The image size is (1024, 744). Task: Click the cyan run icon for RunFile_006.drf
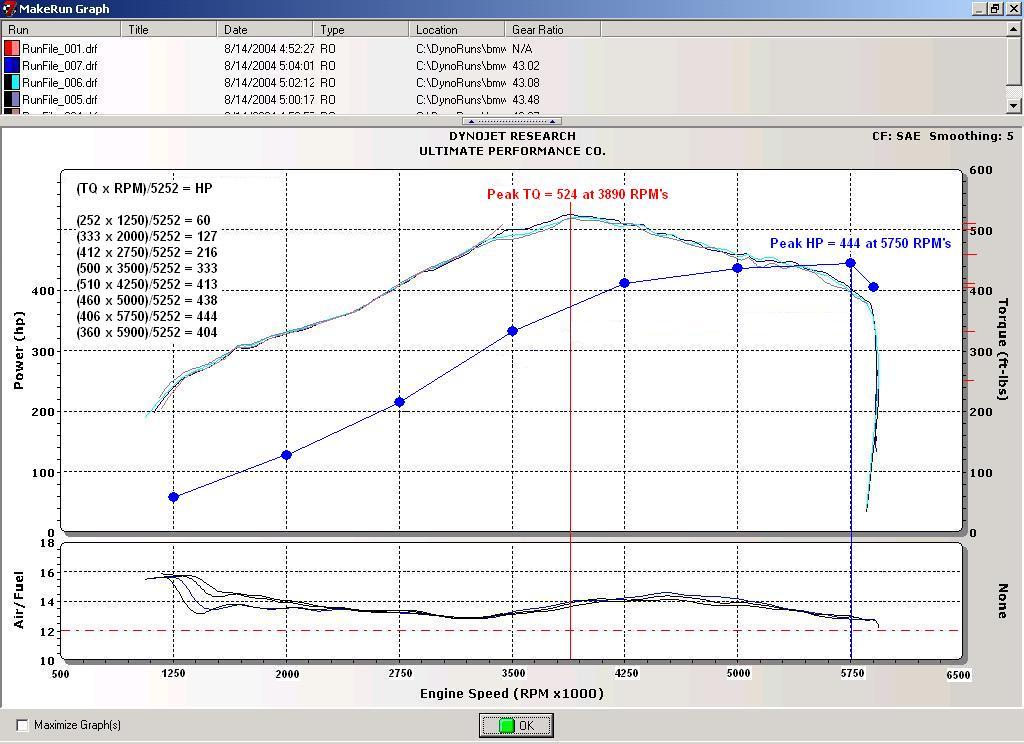(12, 82)
